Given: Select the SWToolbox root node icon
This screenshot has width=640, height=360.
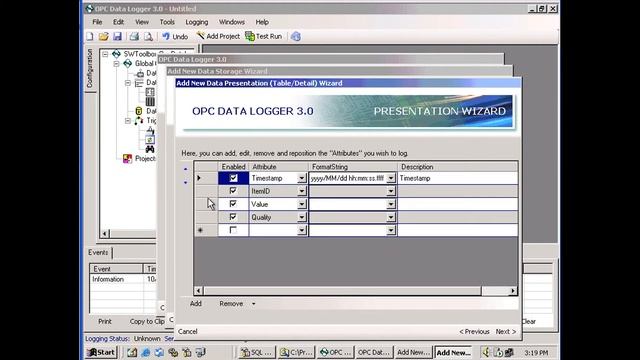Looking at the screenshot, I should coord(116,53).
